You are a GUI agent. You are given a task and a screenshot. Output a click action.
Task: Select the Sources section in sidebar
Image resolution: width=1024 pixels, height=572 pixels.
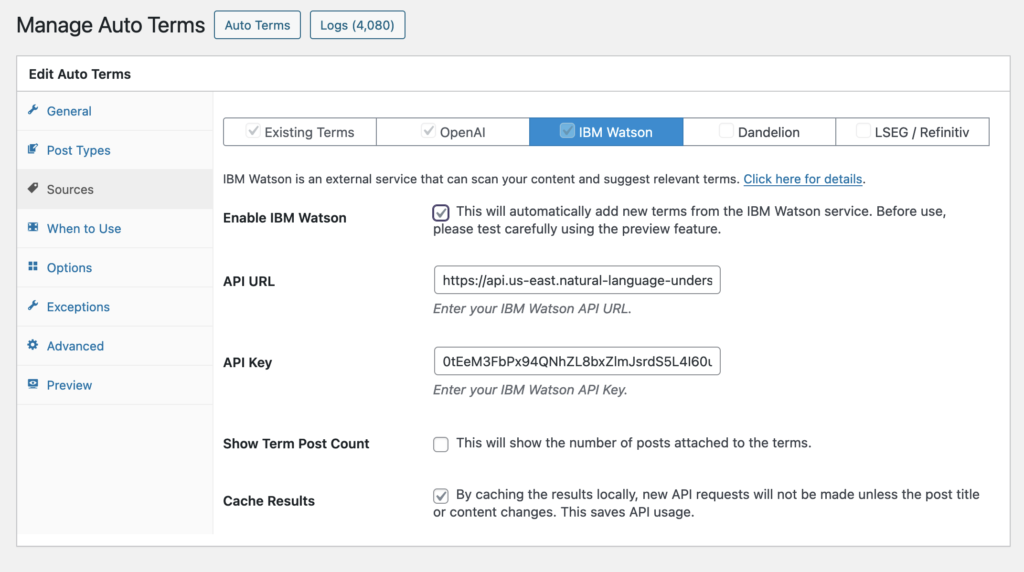tap(115, 189)
